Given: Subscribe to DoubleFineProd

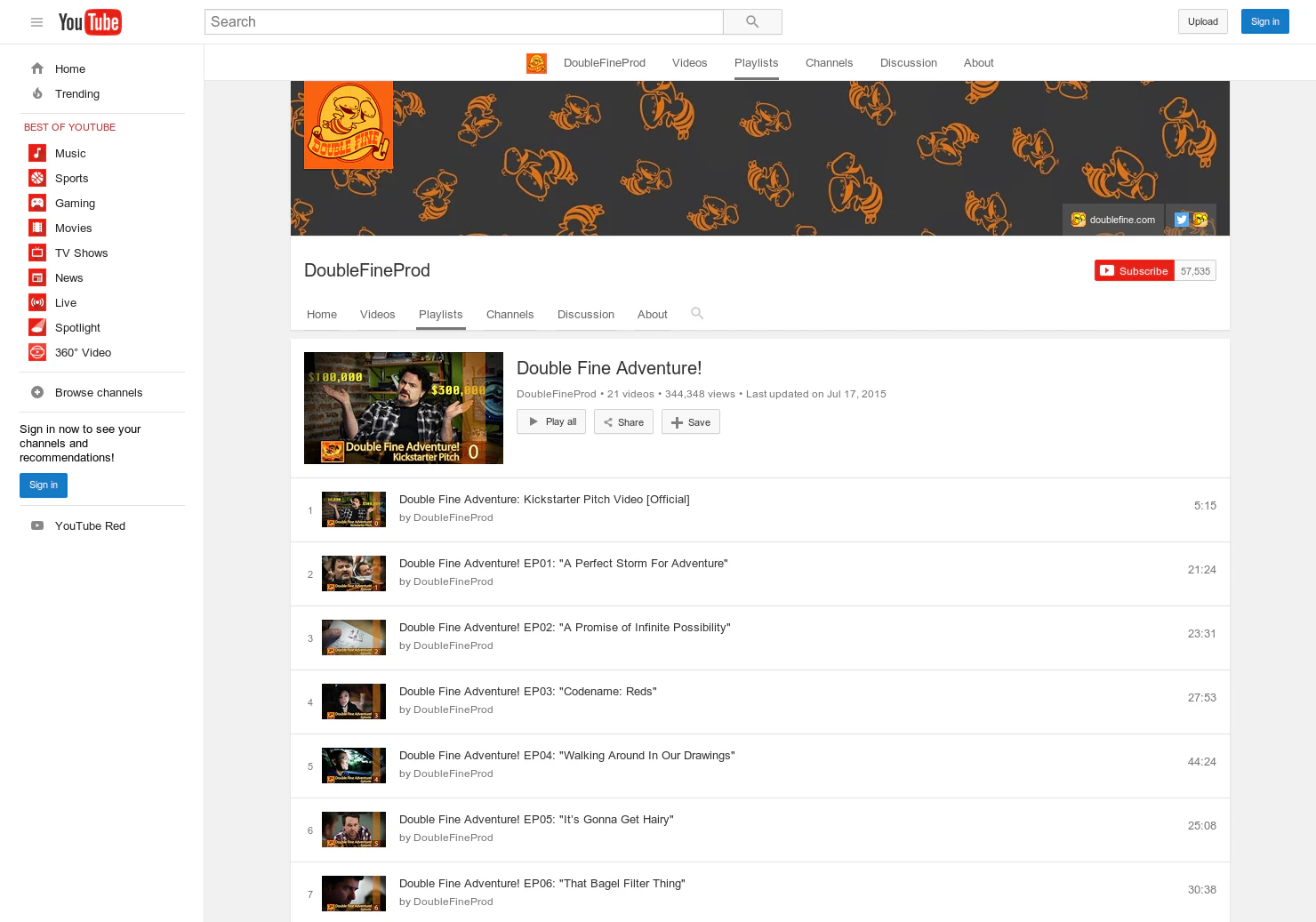Looking at the screenshot, I should pyautogui.click(x=1134, y=270).
